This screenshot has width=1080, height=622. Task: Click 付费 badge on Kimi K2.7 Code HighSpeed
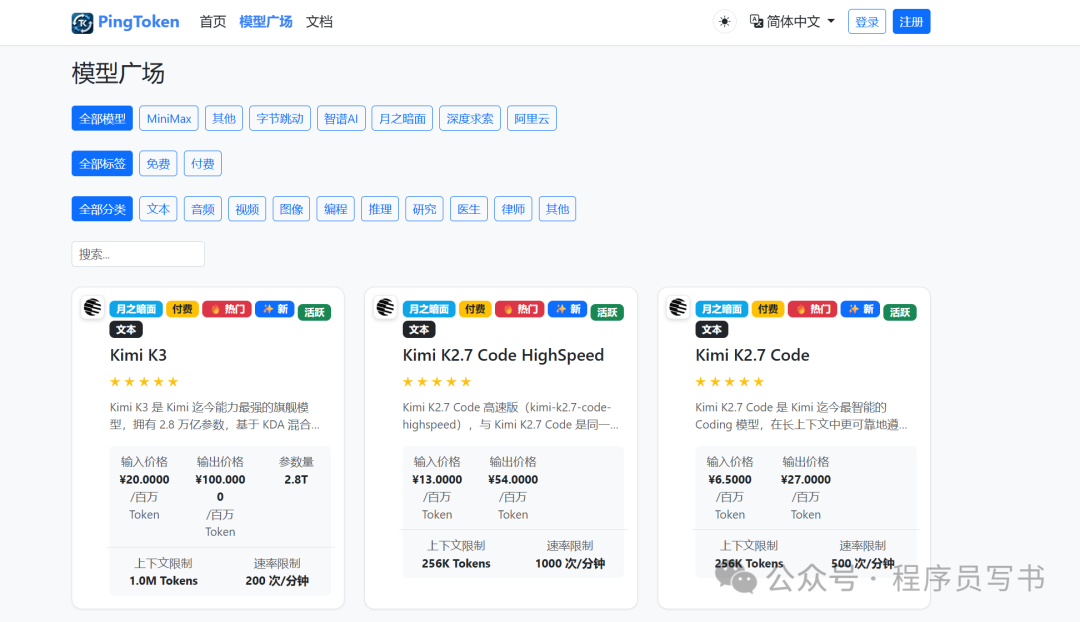(x=475, y=309)
